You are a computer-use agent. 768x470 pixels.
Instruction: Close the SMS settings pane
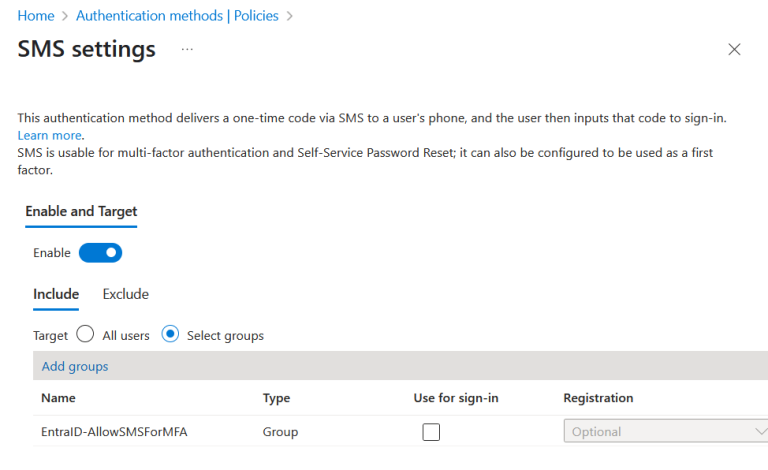tap(734, 49)
